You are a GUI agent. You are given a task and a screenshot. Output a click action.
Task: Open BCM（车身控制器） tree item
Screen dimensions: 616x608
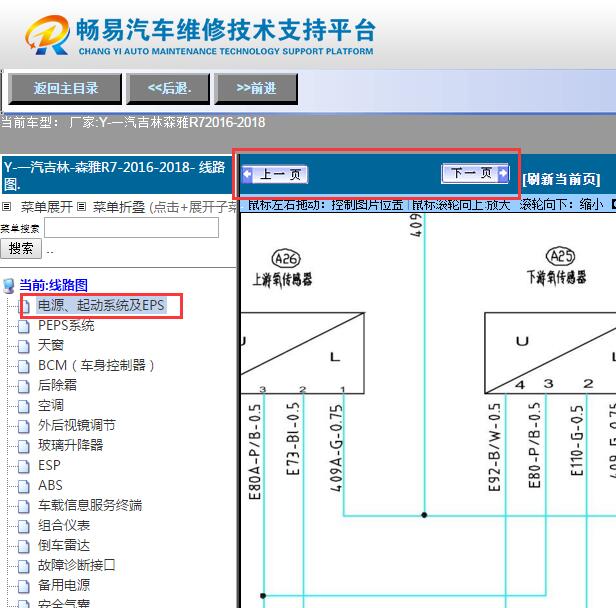coord(96,365)
